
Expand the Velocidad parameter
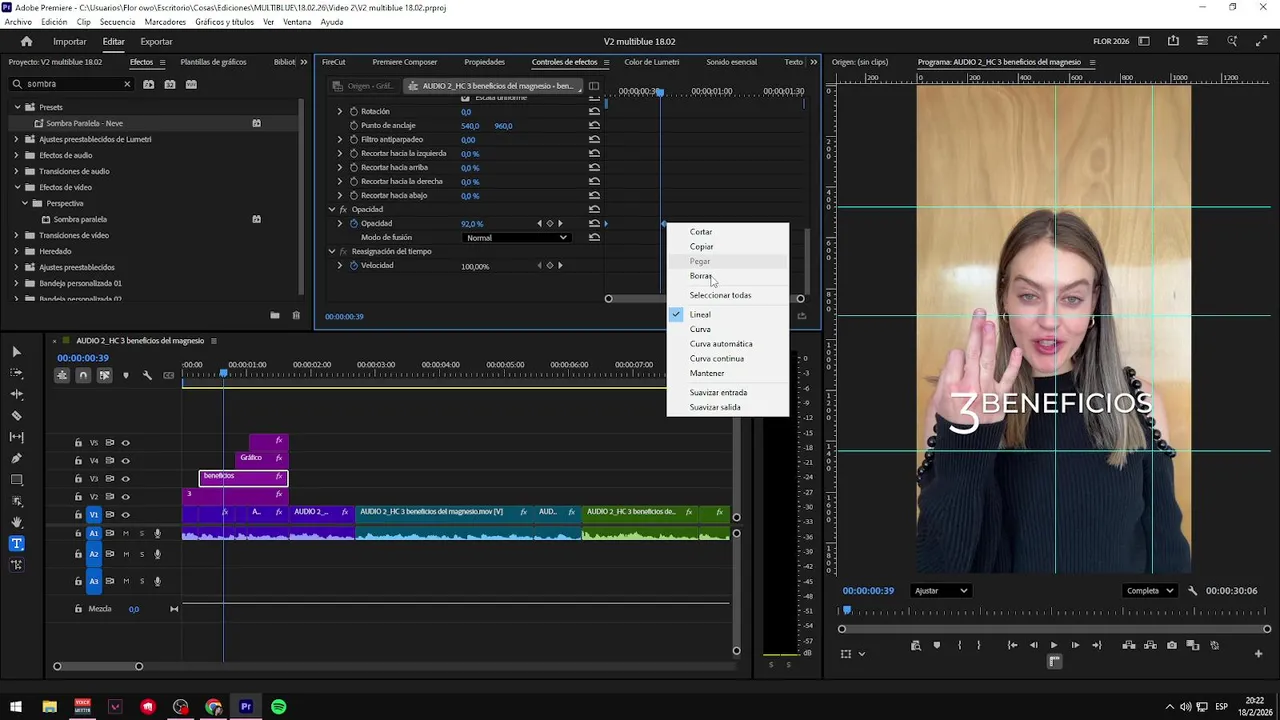340,265
